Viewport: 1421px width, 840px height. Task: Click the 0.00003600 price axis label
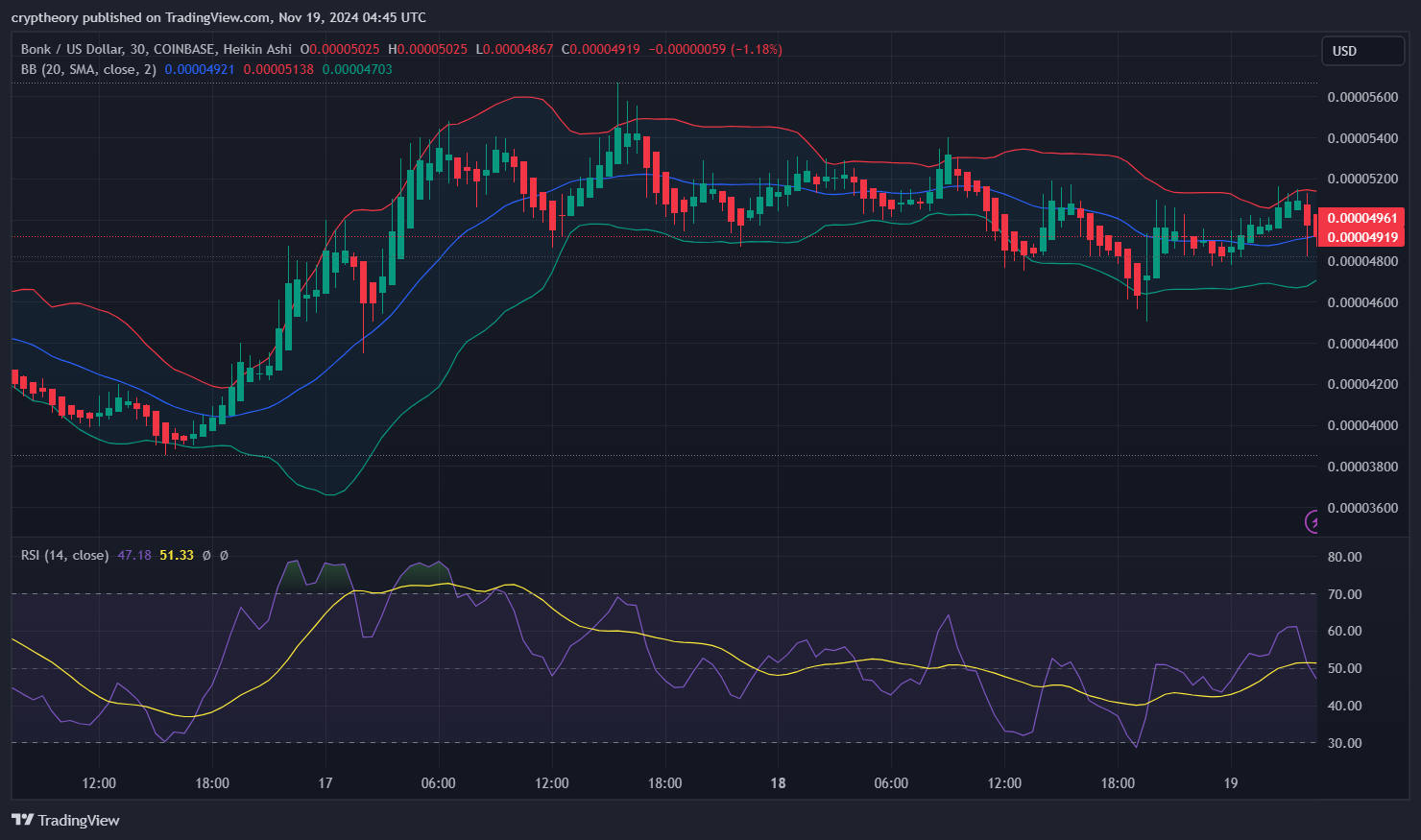(1362, 508)
